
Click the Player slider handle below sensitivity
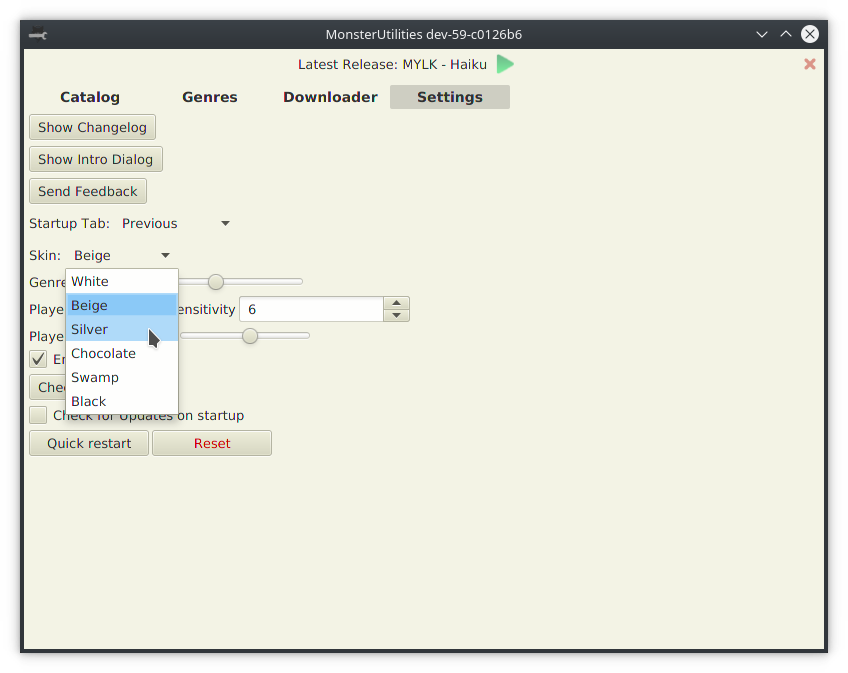click(x=250, y=336)
